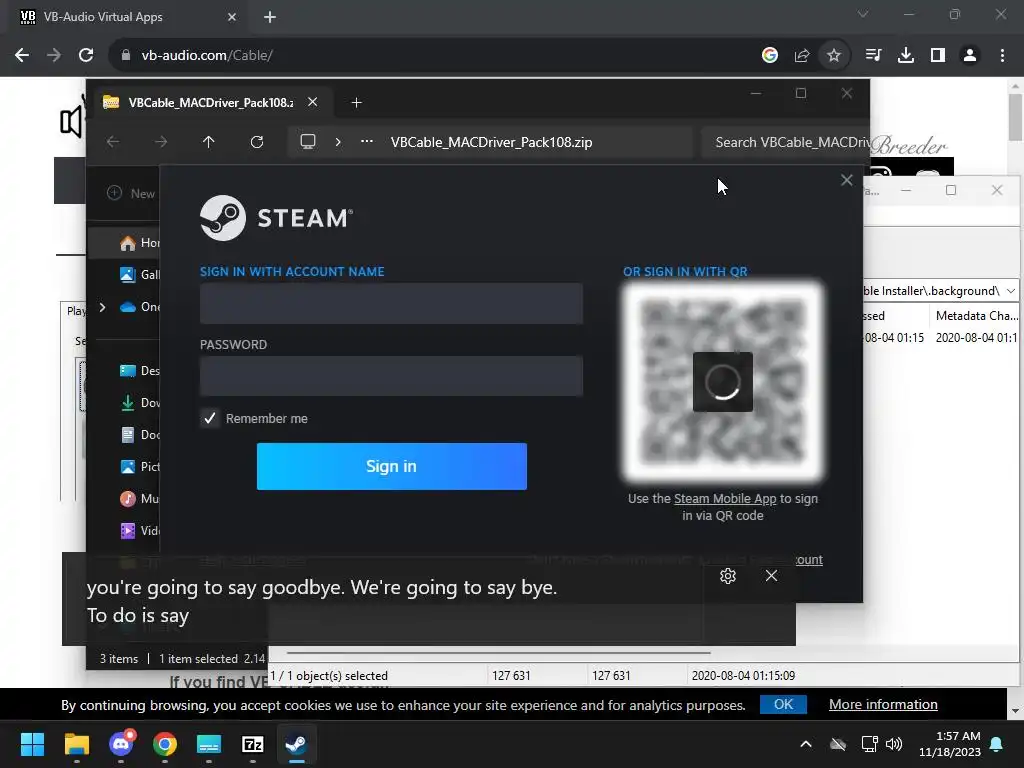Open Chrome profile icon
Image resolution: width=1024 pixels, height=768 pixels.
tap(970, 56)
